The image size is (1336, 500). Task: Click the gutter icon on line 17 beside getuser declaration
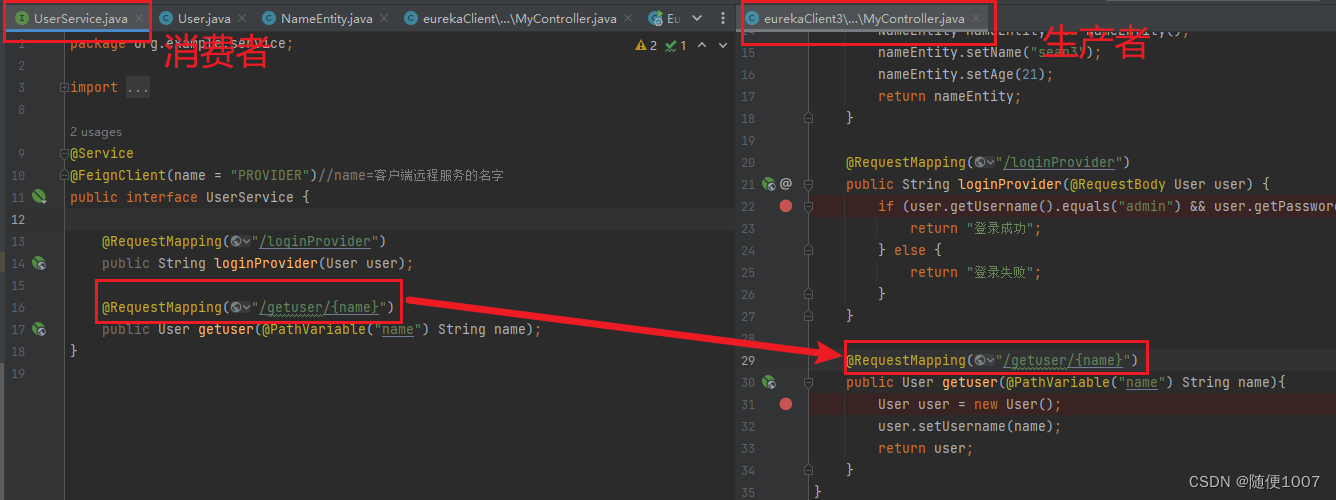click(39, 329)
